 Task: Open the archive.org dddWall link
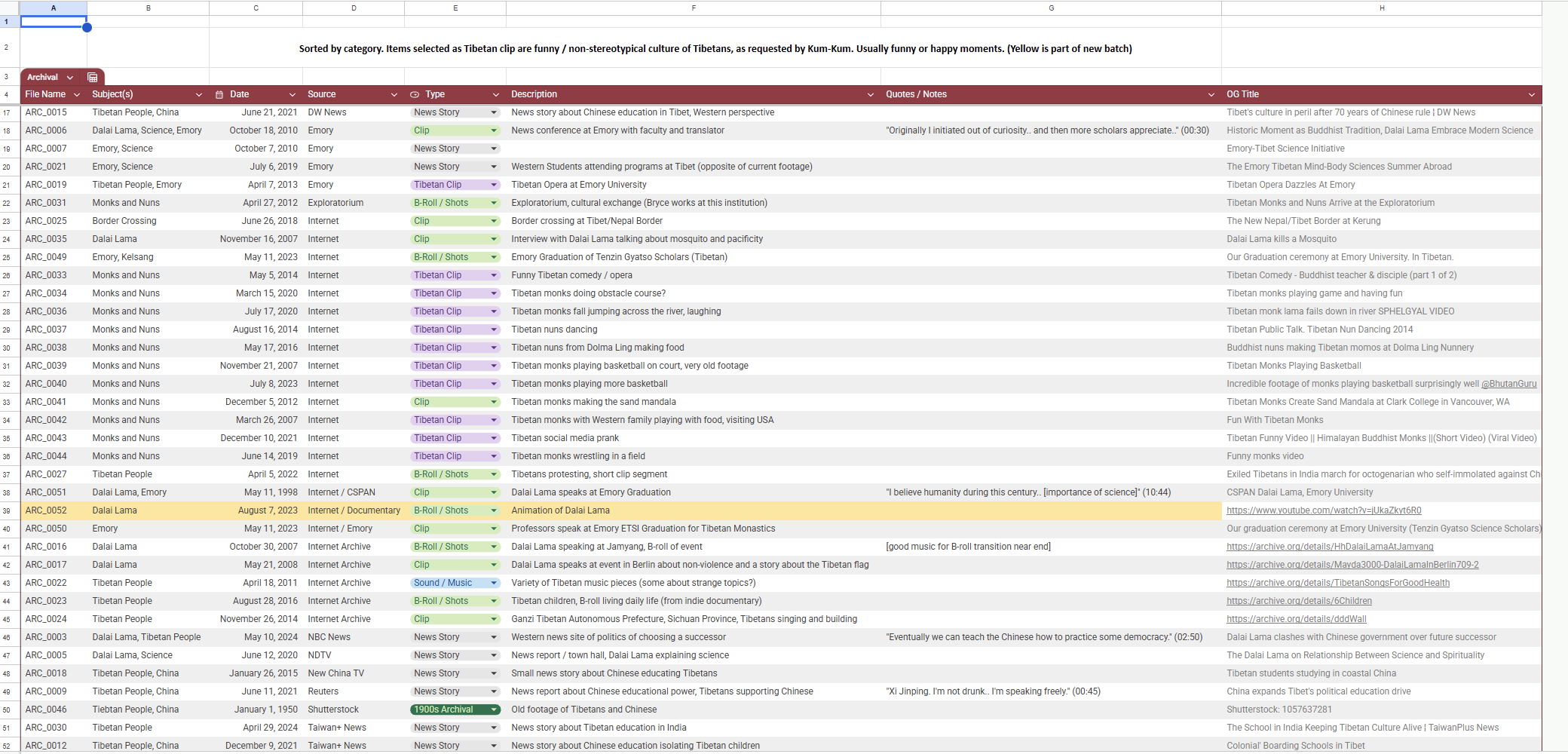click(1297, 619)
